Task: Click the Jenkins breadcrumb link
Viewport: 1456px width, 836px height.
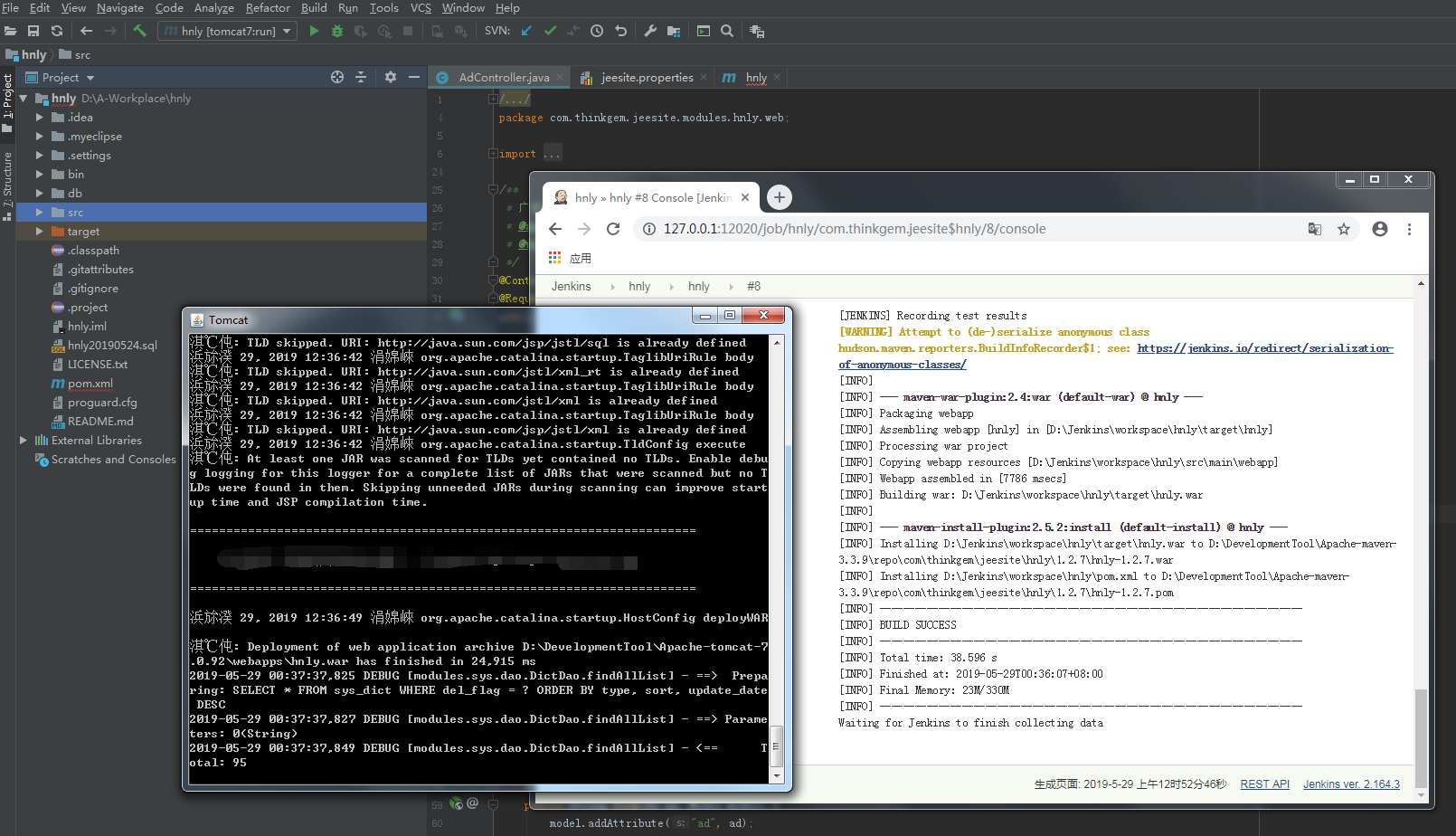Action: pyautogui.click(x=572, y=286)
